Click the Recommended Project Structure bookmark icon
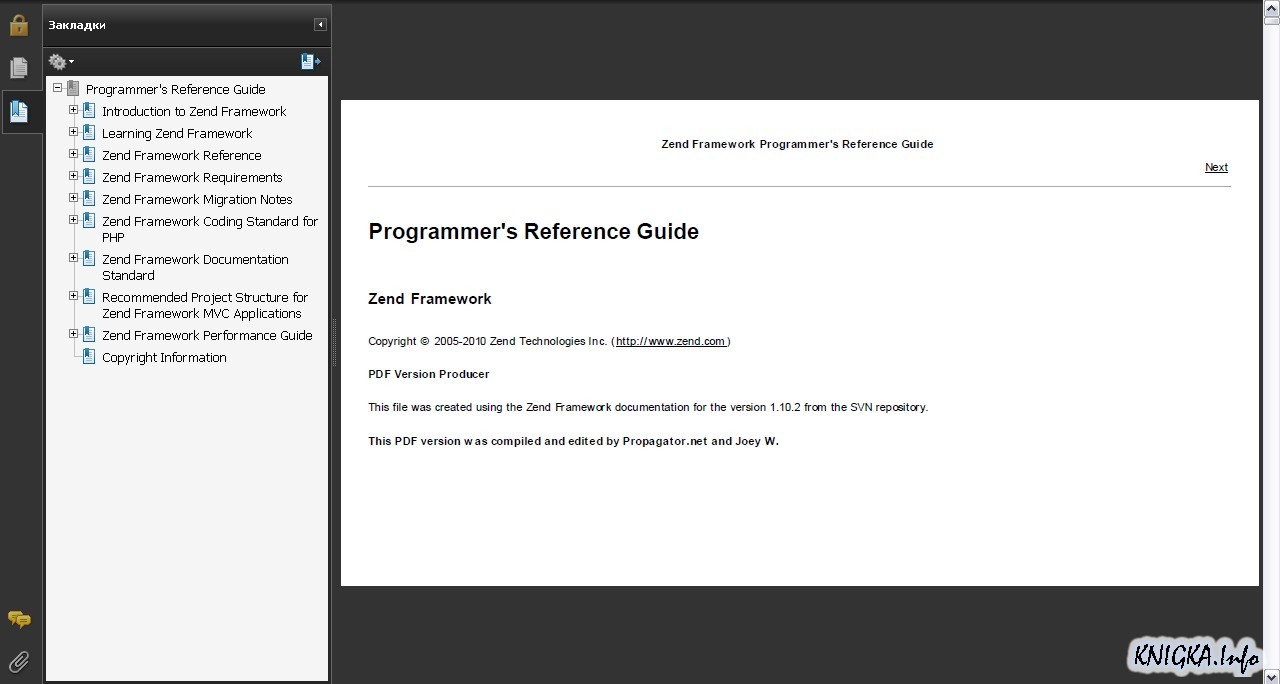 tap(89, 297)
